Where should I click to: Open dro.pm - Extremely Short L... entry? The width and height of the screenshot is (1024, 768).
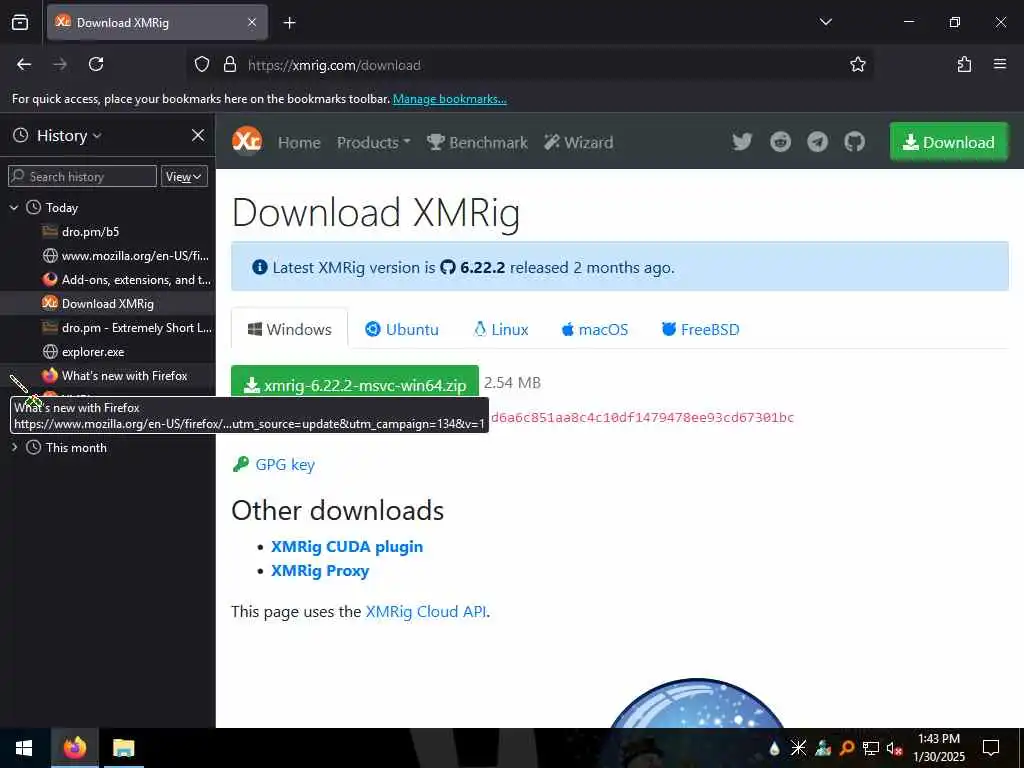coord(108,328)
